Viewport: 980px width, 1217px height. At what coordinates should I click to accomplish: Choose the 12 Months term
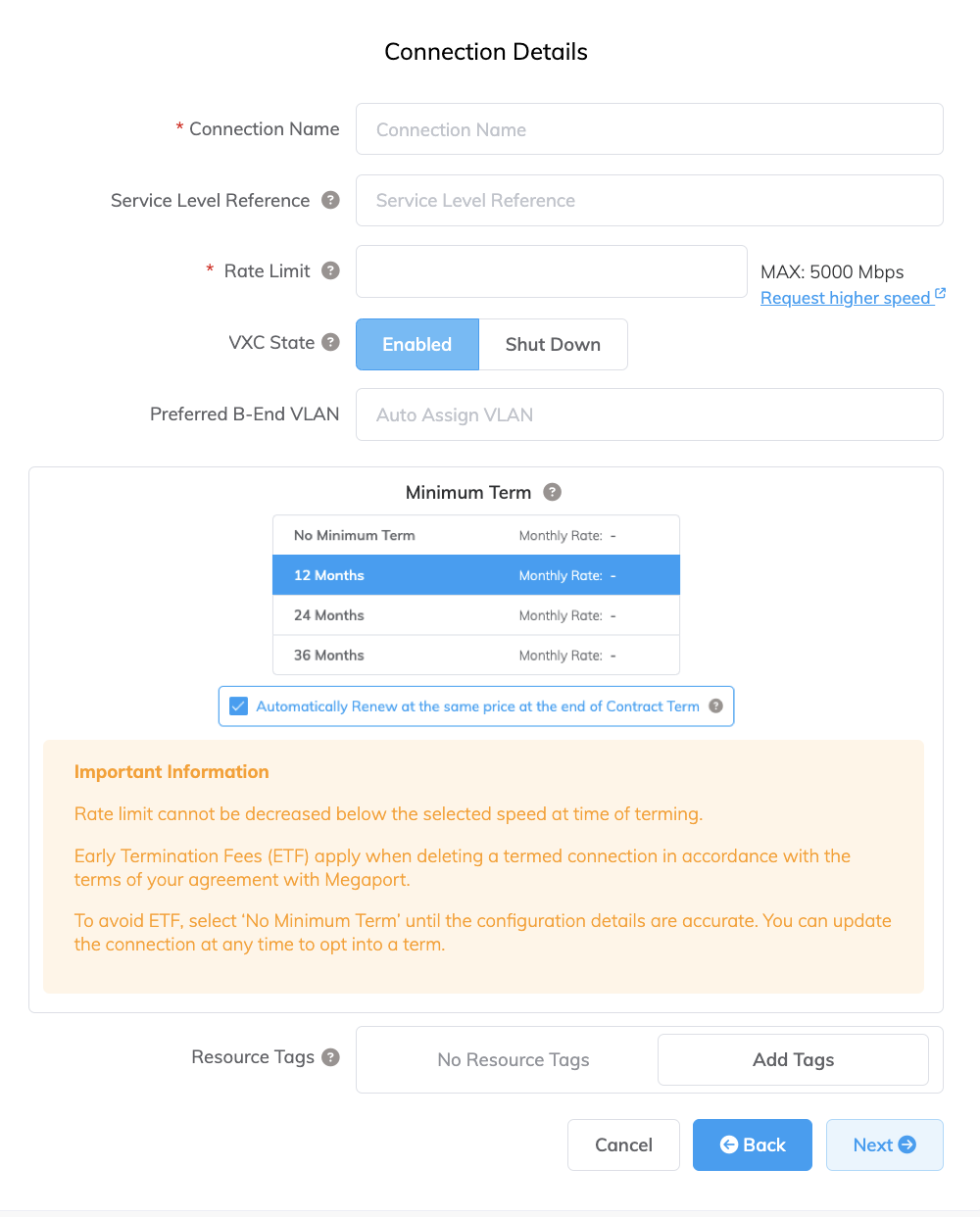pyautogui.click(x=475, y=575)
